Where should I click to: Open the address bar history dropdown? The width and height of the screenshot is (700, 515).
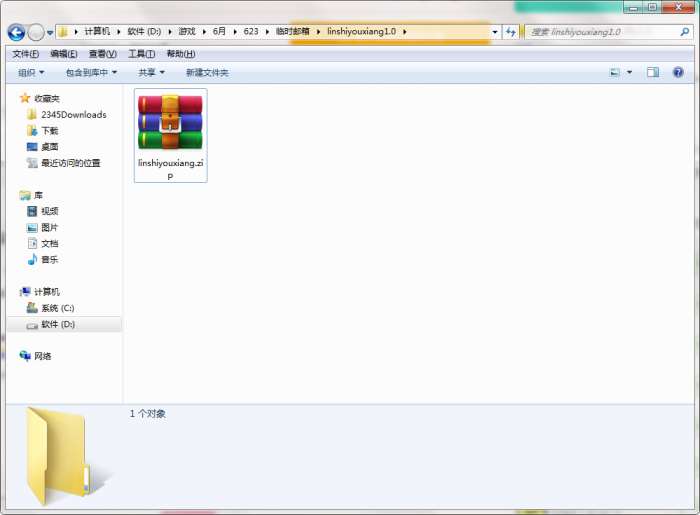pos(495,32)
